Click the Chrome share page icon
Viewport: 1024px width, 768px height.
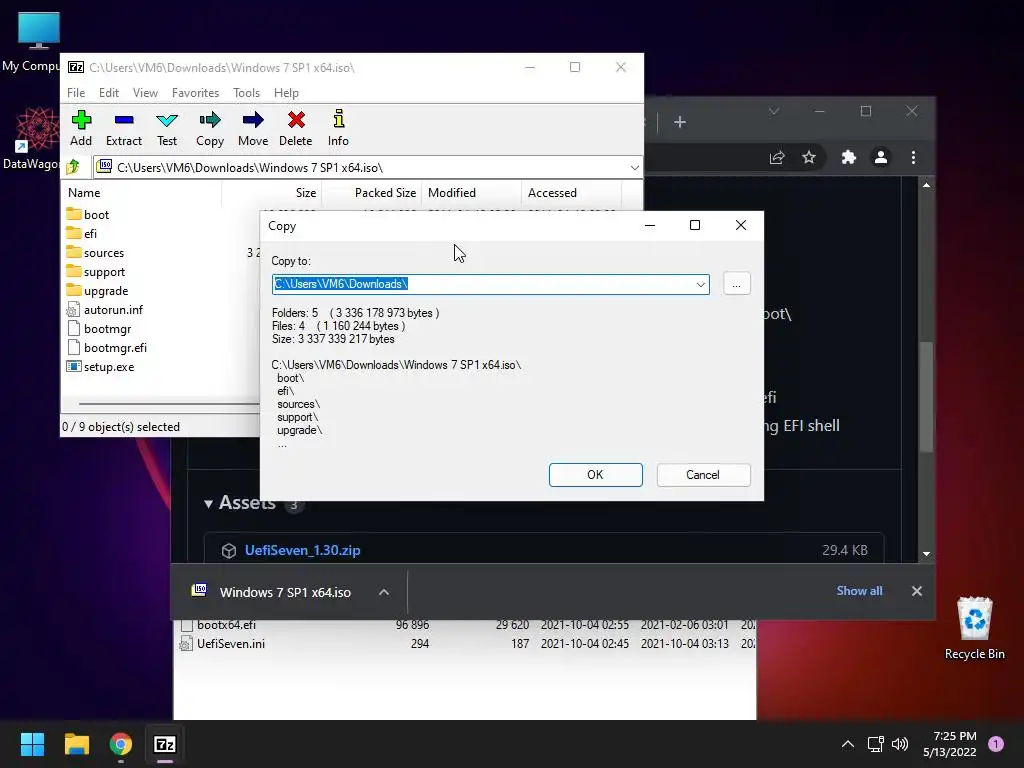[776, 157]
